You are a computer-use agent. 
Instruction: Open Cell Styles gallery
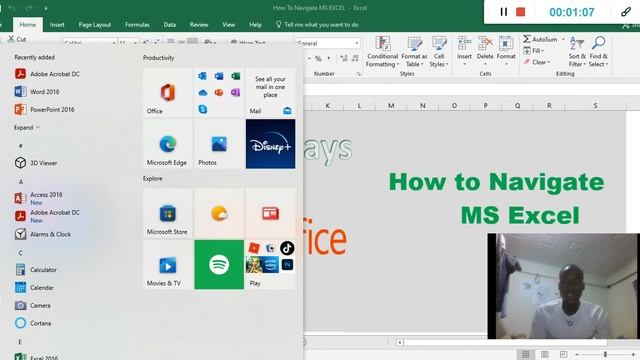(x=439, y=52)
